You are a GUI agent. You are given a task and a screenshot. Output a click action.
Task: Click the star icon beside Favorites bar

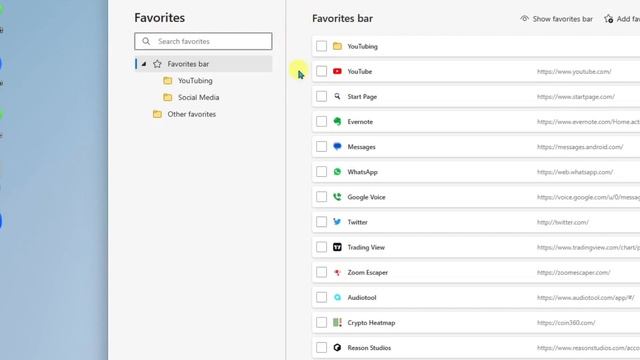157,64
